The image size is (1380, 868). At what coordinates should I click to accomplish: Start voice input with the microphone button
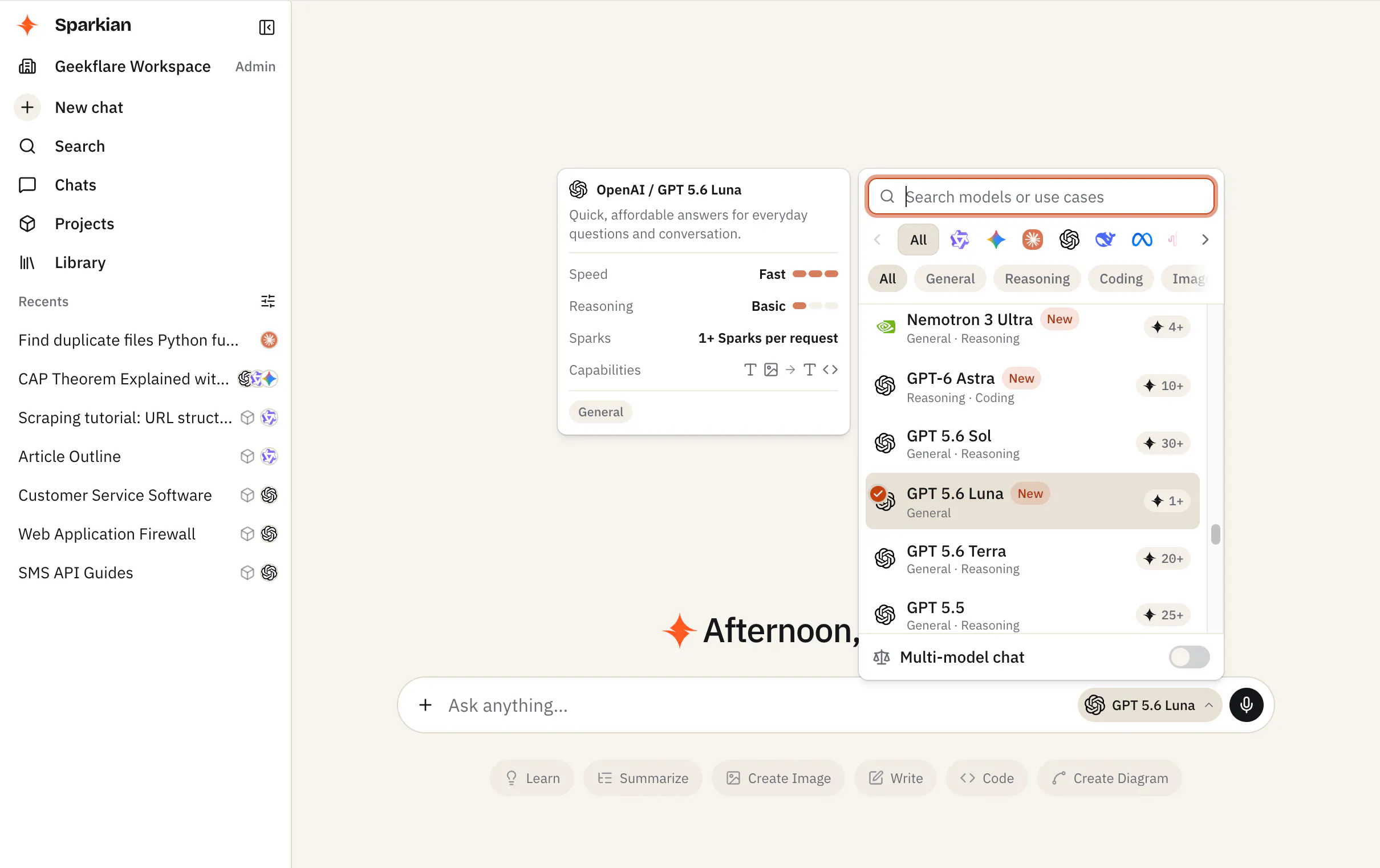click(x=1246, y=704)
